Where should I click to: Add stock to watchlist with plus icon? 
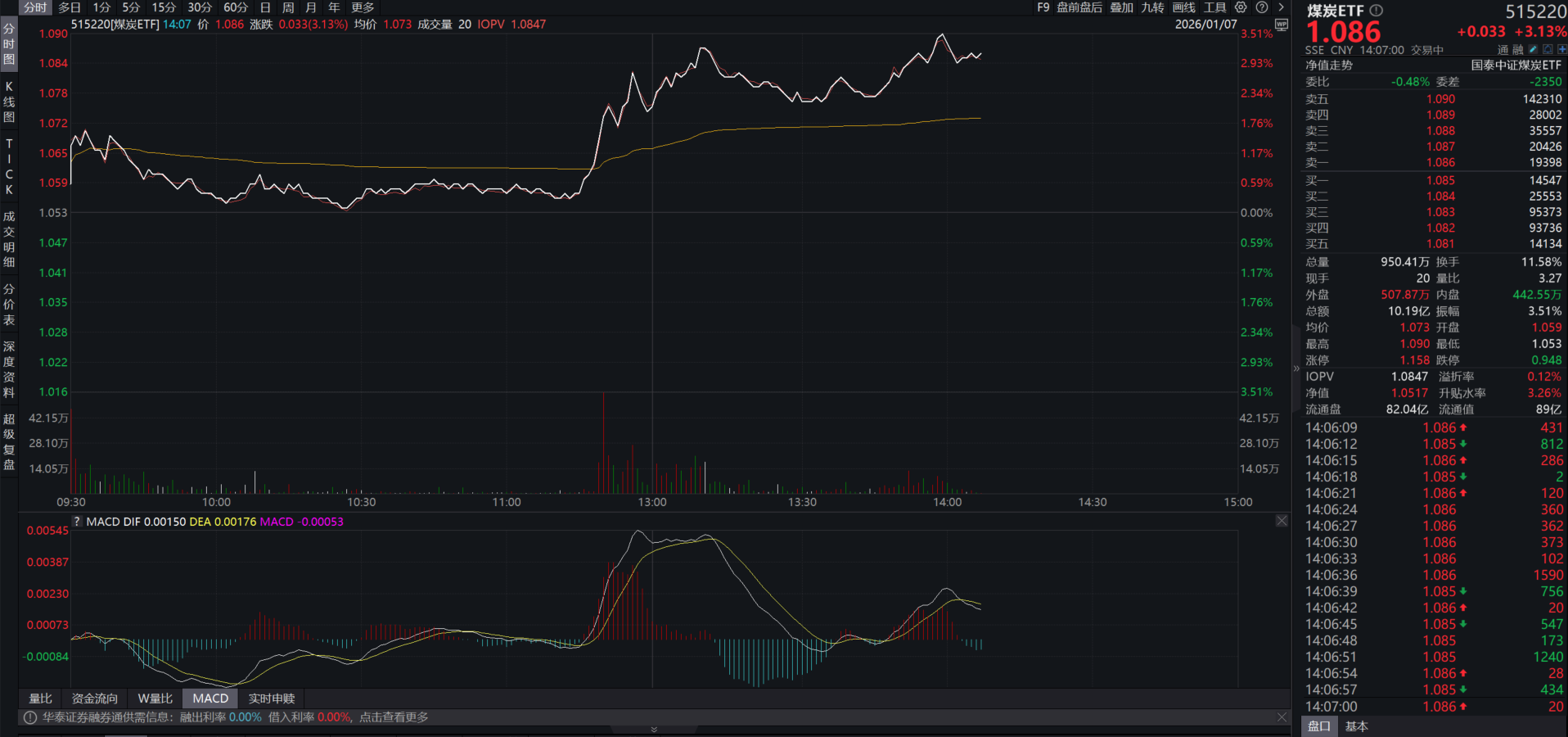click(1562, 49)
